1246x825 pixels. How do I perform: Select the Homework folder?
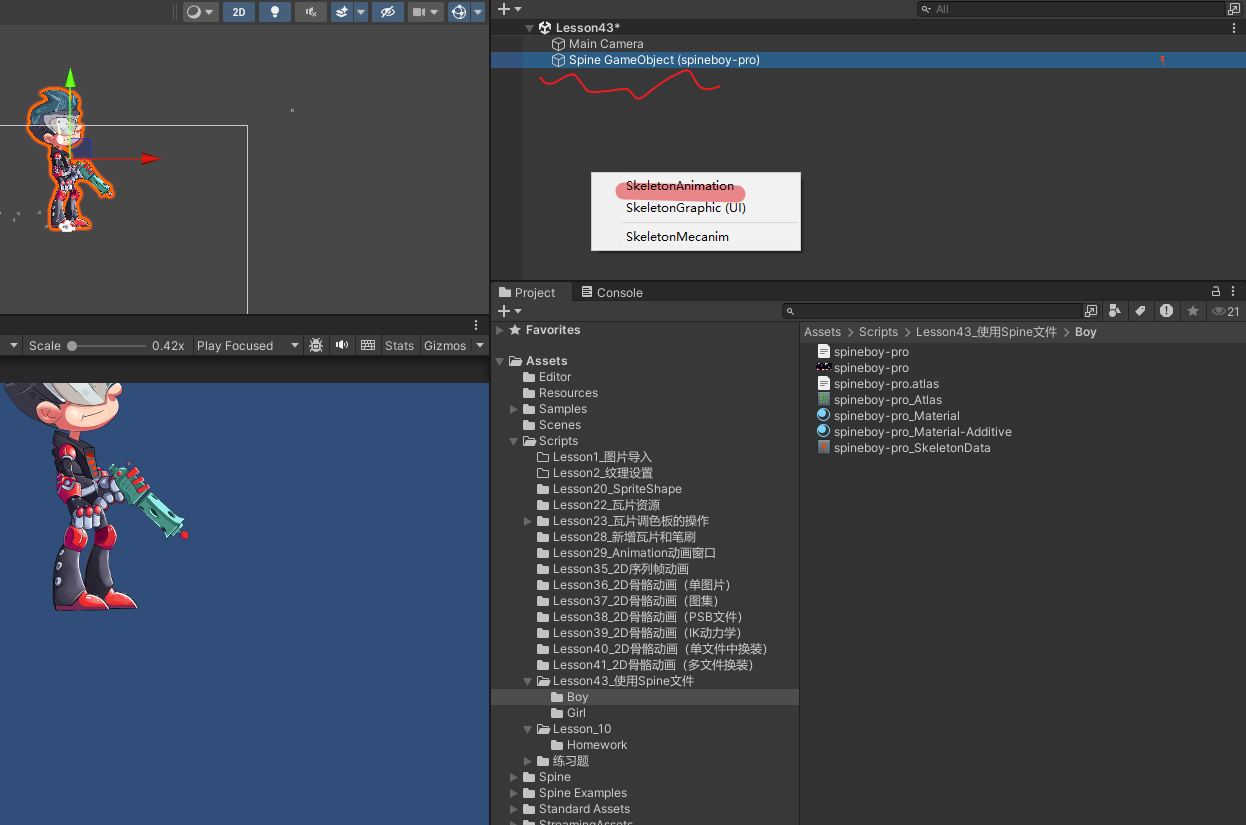(589, 745)
